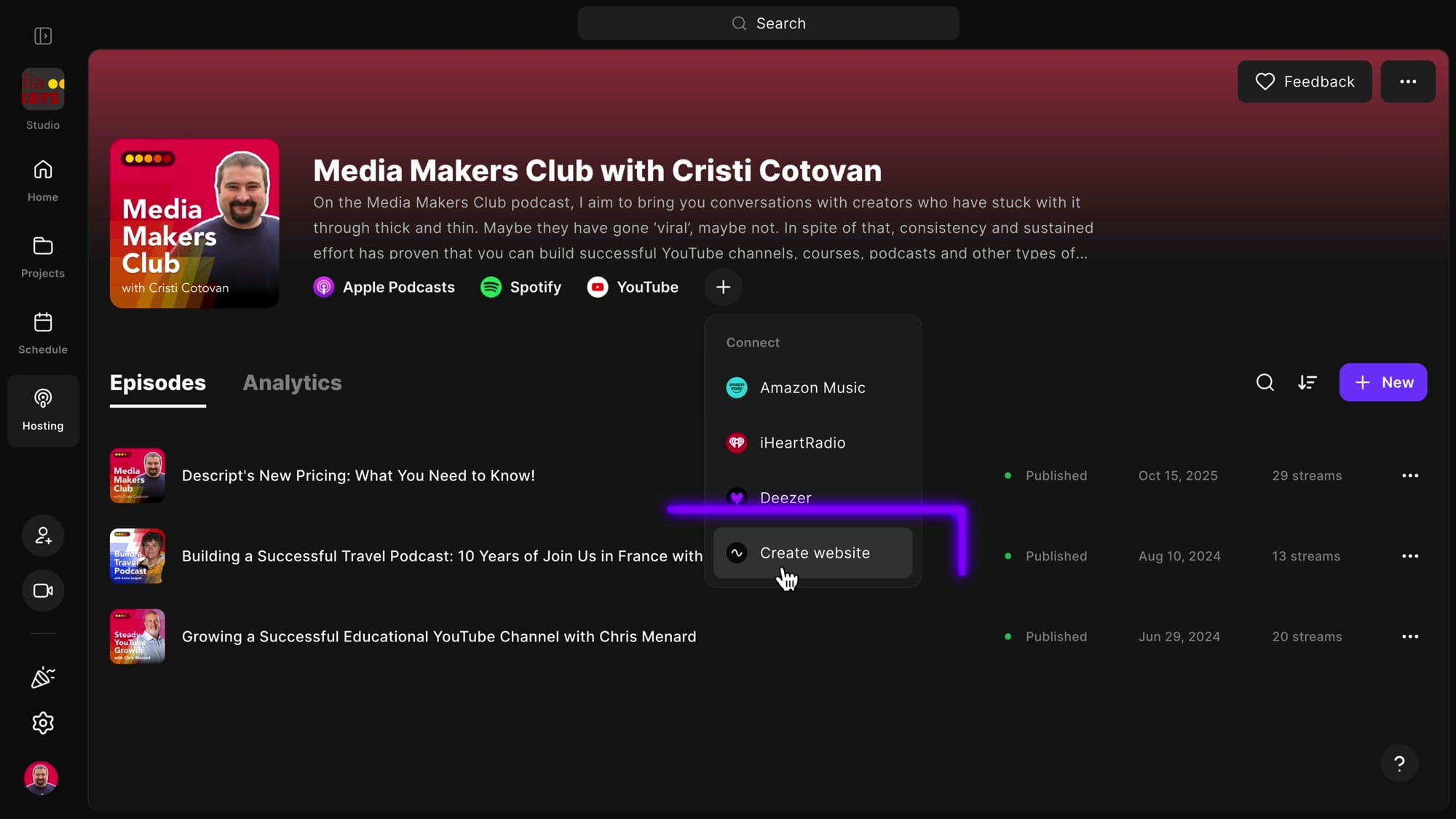Open the connect platform plus dropdown
This screenshot has width=1456, height=819.
[x=723, y=287]
